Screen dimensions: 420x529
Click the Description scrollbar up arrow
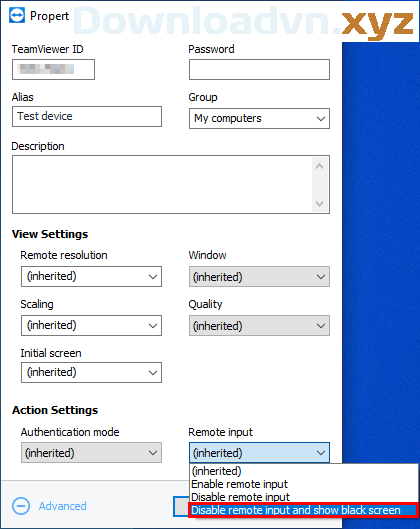coord(319,166)
